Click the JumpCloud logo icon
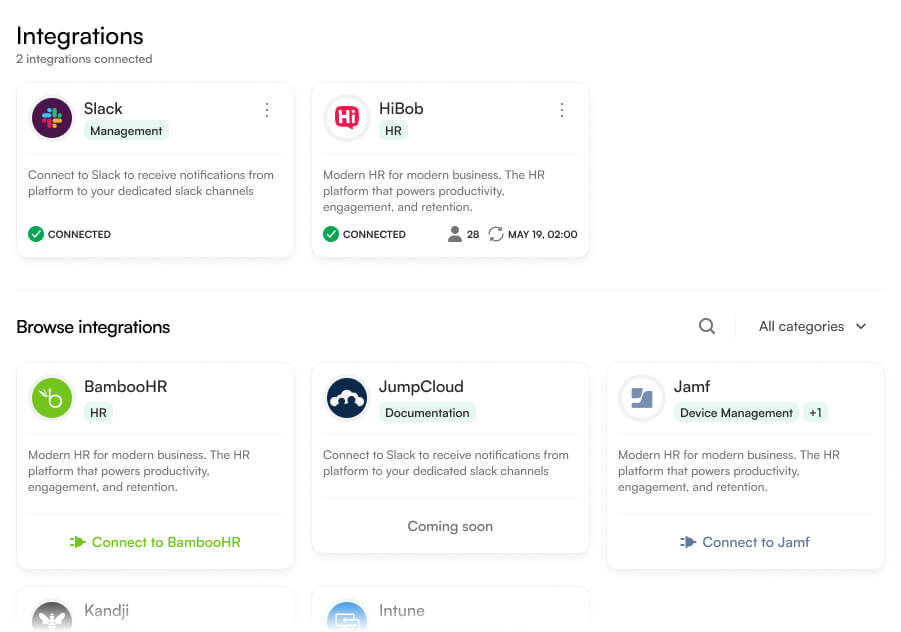This screenshot has height=632, width=901. [346, 398]
